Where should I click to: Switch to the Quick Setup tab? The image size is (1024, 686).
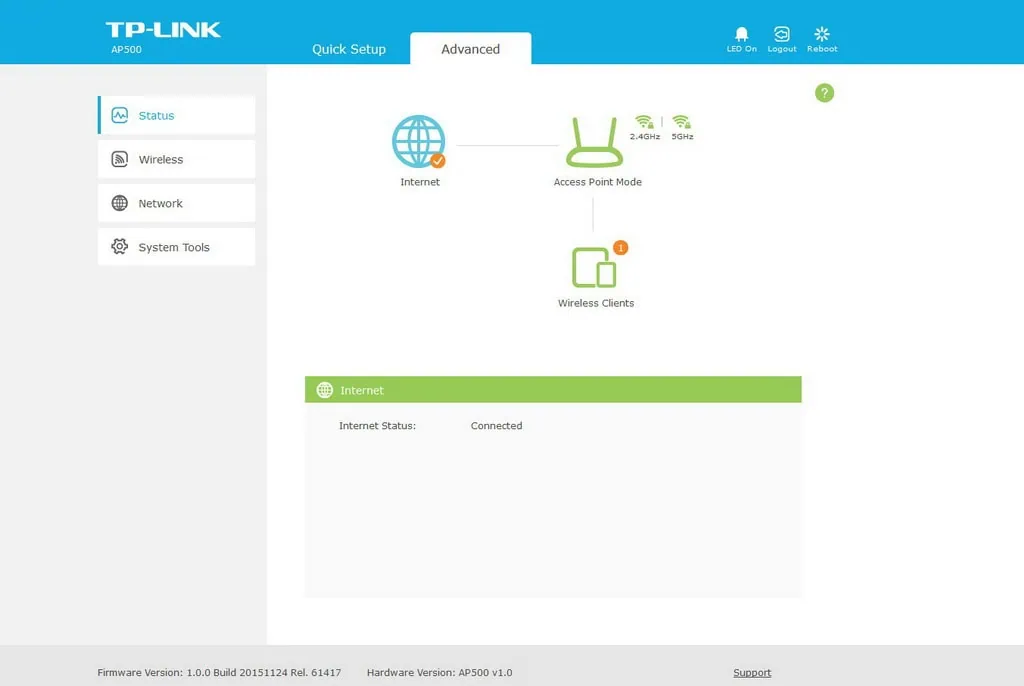349,49
